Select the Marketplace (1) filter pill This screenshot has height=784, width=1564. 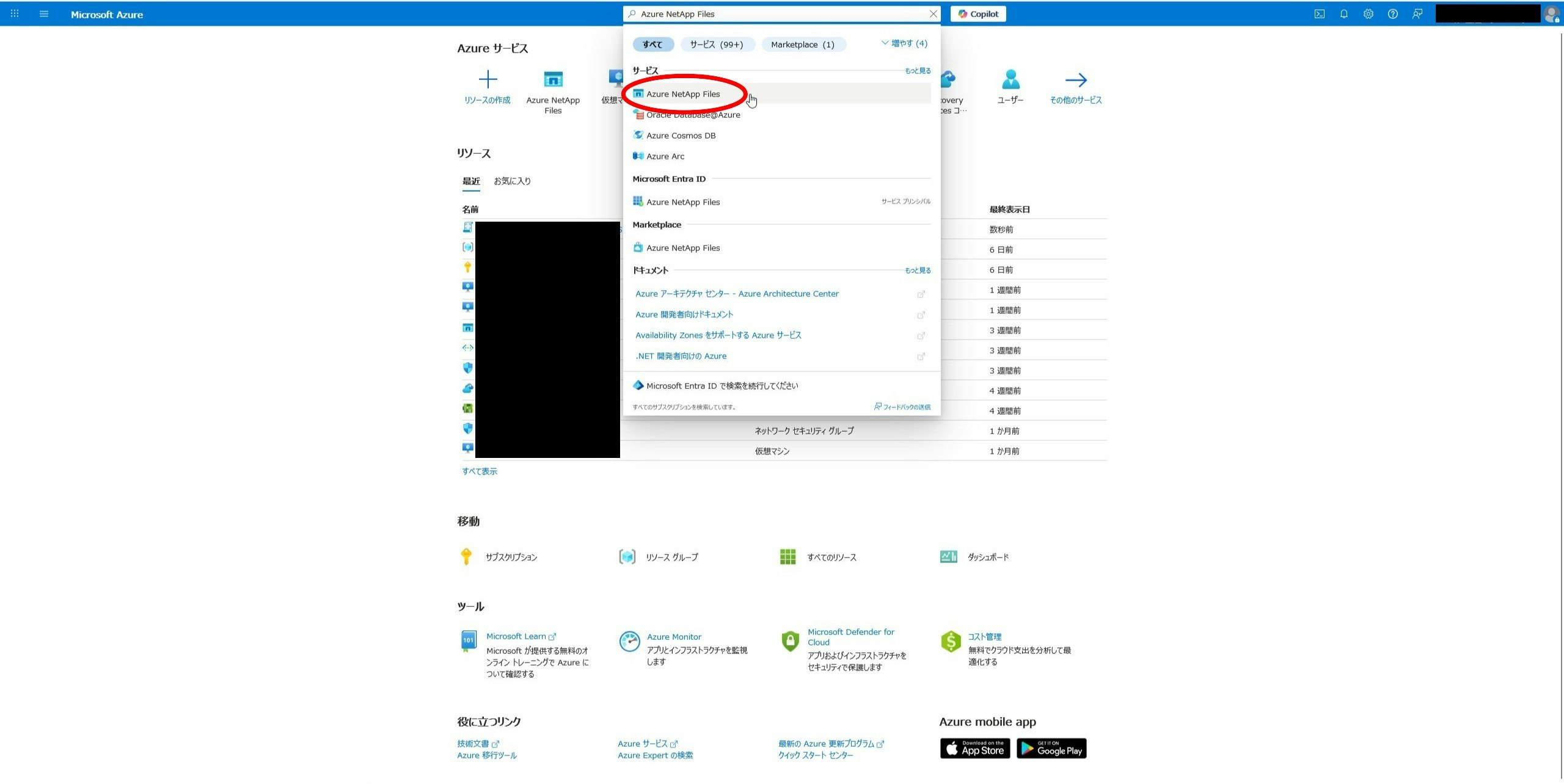(802, 45)
